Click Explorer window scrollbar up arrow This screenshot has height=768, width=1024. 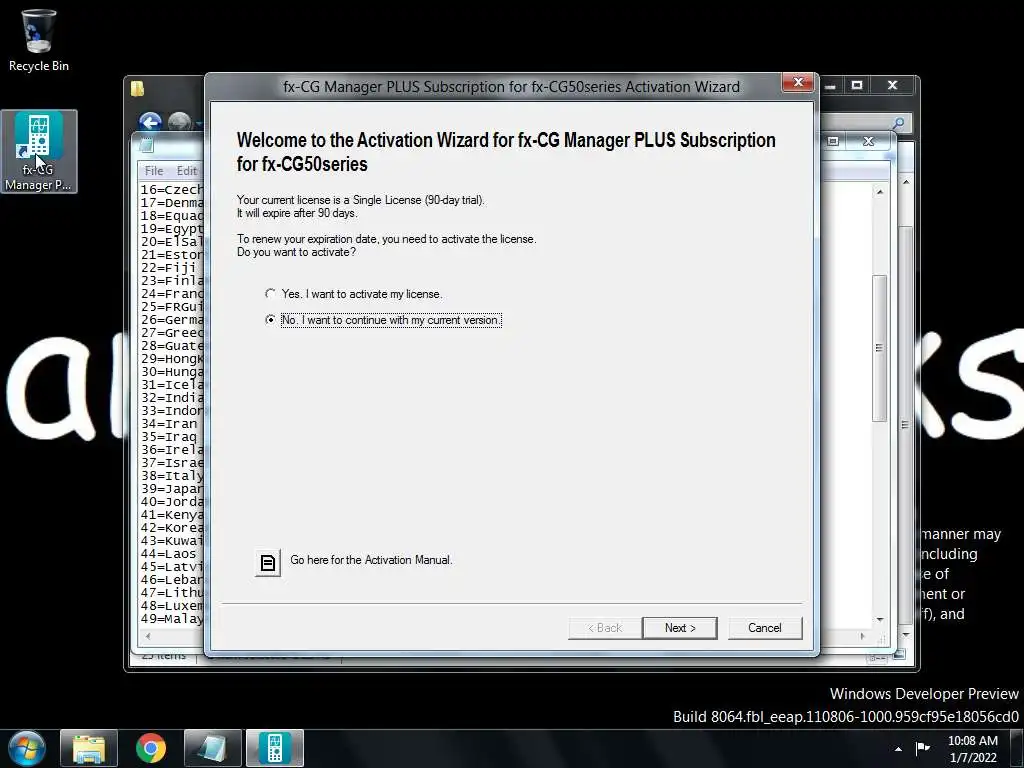pyautogui.click(x=906, y=182)
